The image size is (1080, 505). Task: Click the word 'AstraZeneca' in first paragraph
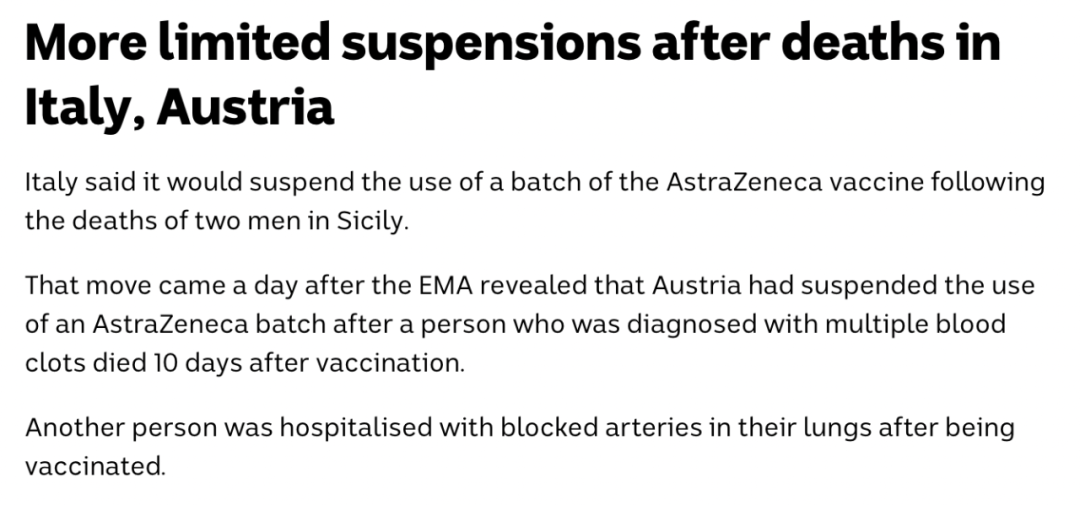[x=744, y=183]
